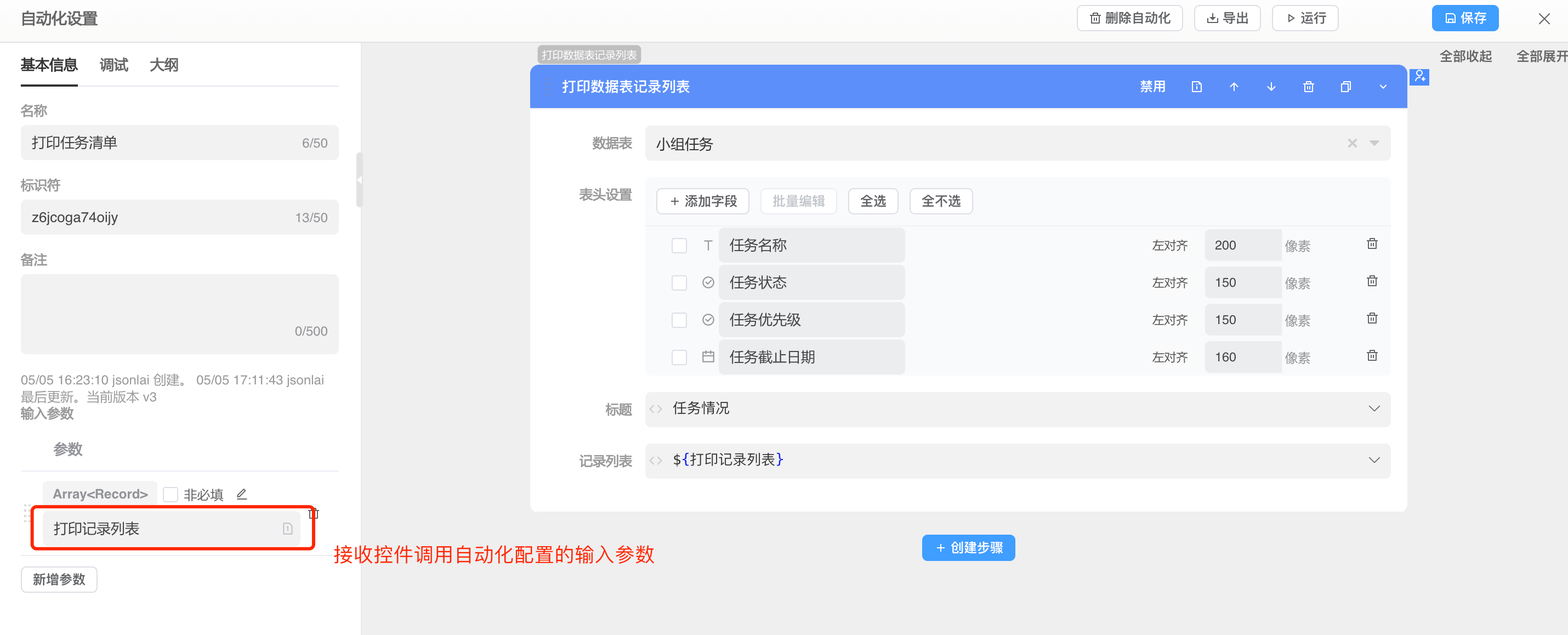This screenshot has width=1568, height=635.
Task: Open the 数据表 dropdown showing 小组任务
Action: point(1374,144)
